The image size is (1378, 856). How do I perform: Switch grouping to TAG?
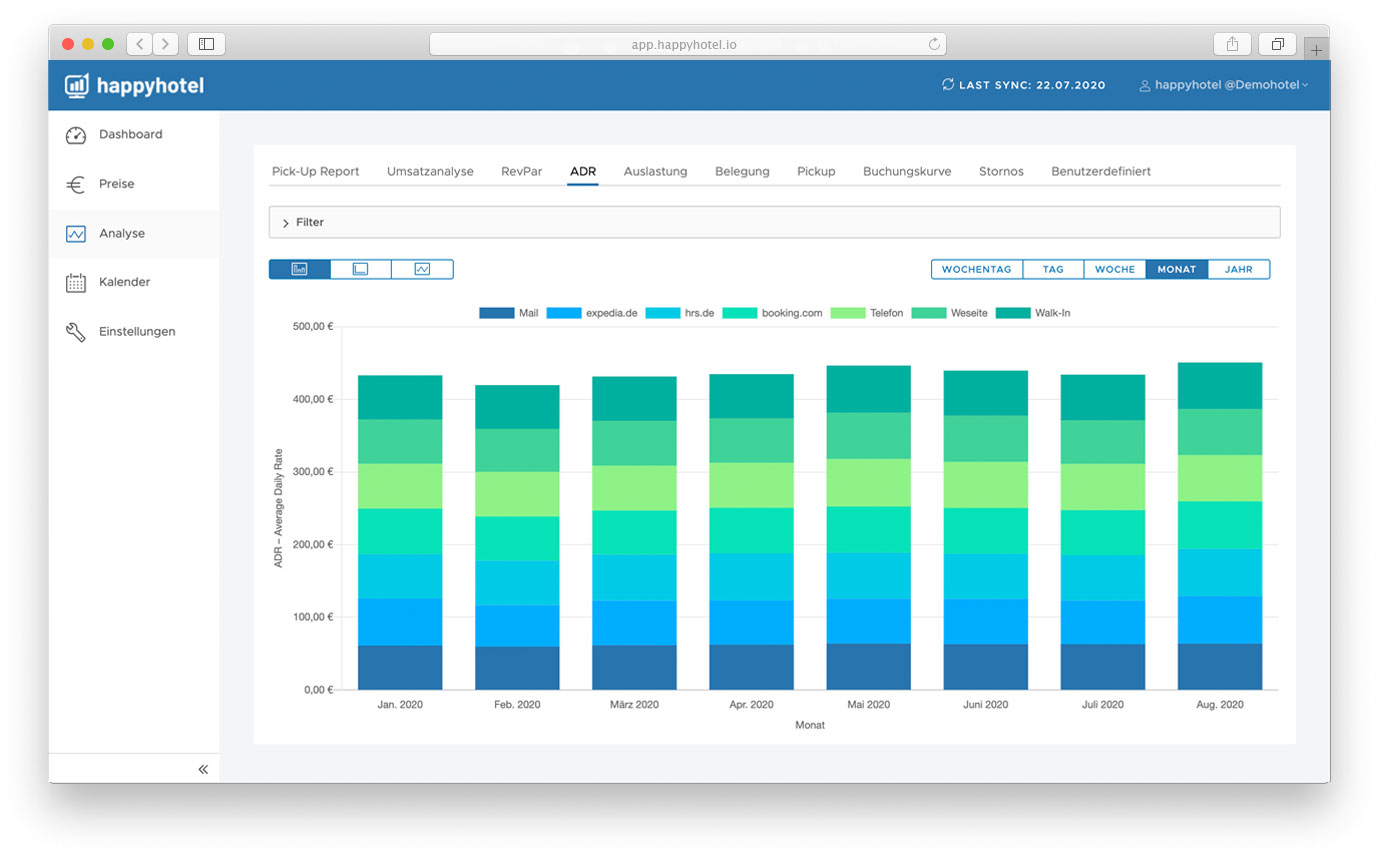click(1053, 269)
